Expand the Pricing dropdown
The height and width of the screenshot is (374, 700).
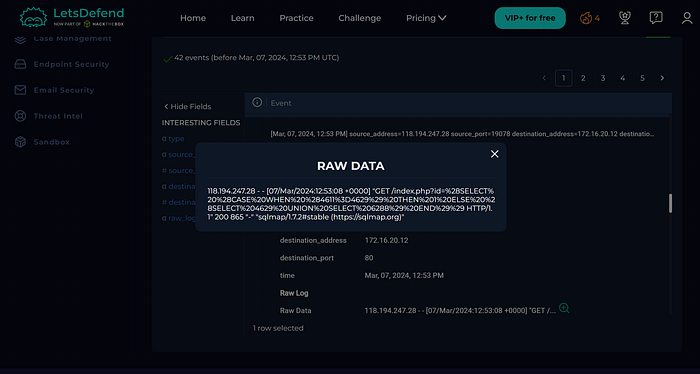[426, 18]
